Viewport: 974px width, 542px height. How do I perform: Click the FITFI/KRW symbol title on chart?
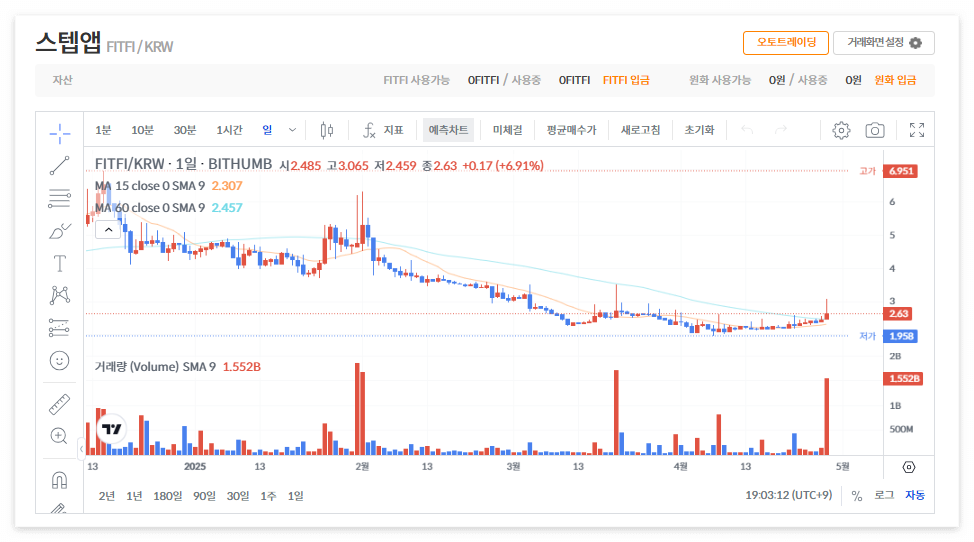pyautogui.click(x=183, y=164)
